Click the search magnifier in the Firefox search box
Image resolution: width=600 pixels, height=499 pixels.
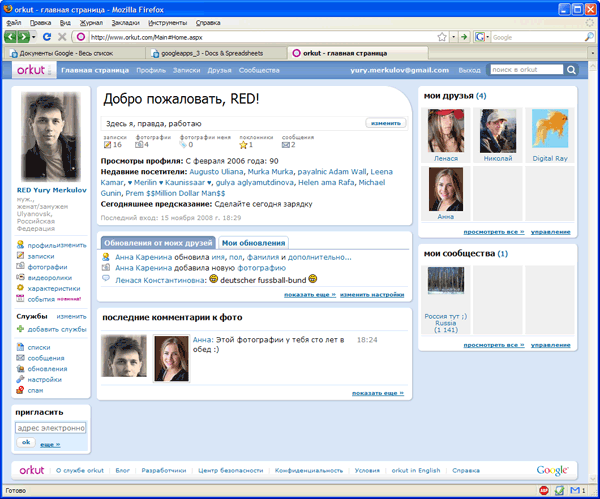(x=589, y=37)
